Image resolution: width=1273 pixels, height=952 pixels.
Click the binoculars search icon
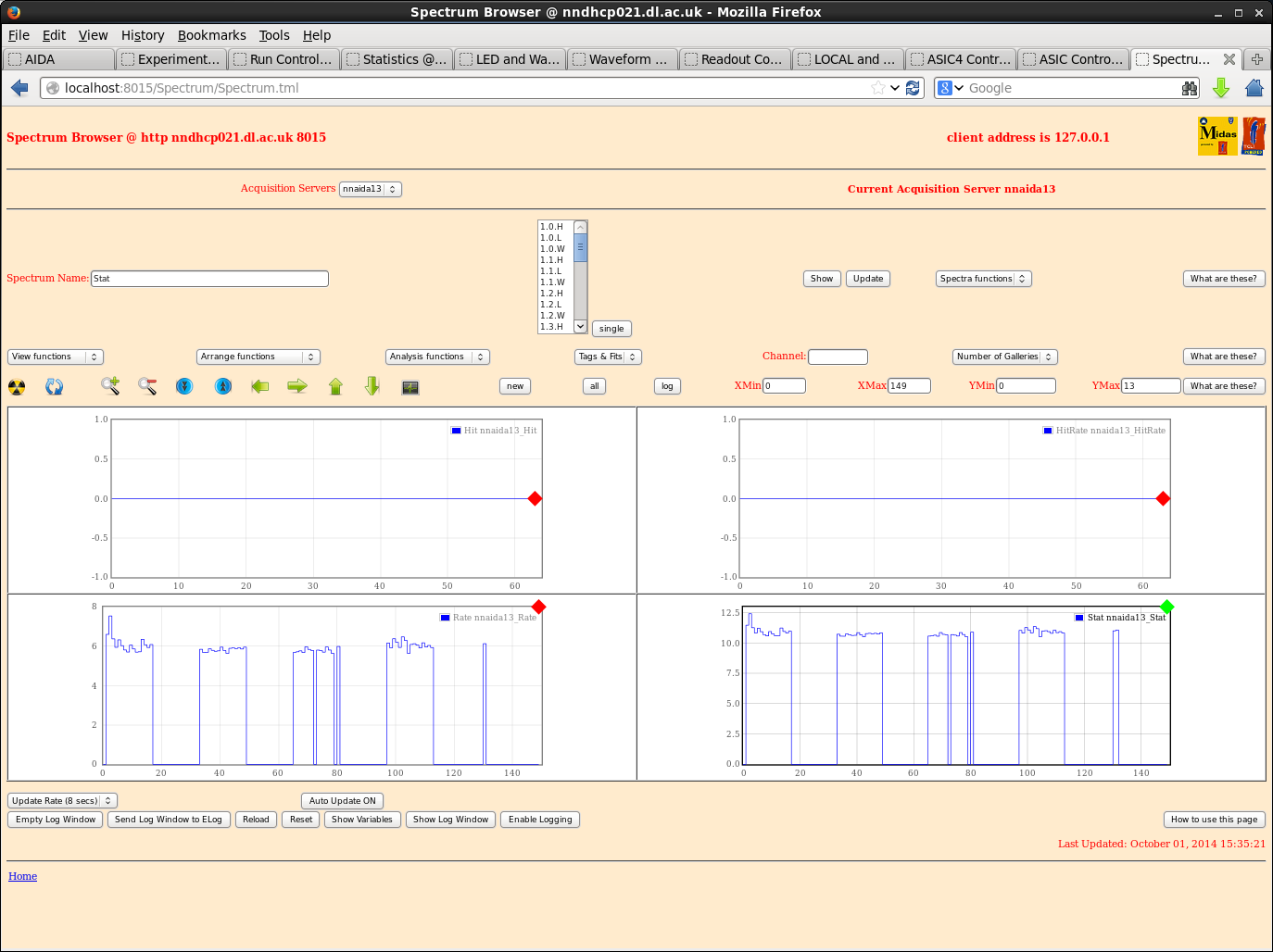point(1190,88)
